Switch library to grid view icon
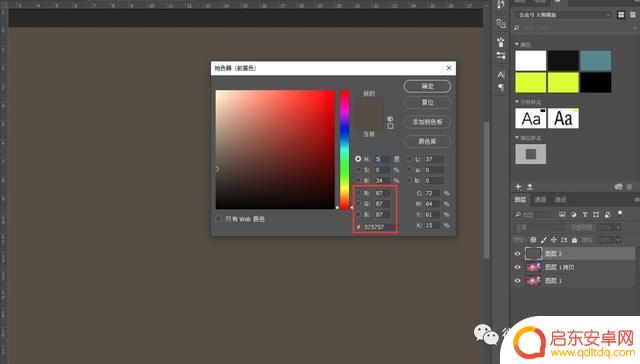640x364 pixels. coord(621,15)
